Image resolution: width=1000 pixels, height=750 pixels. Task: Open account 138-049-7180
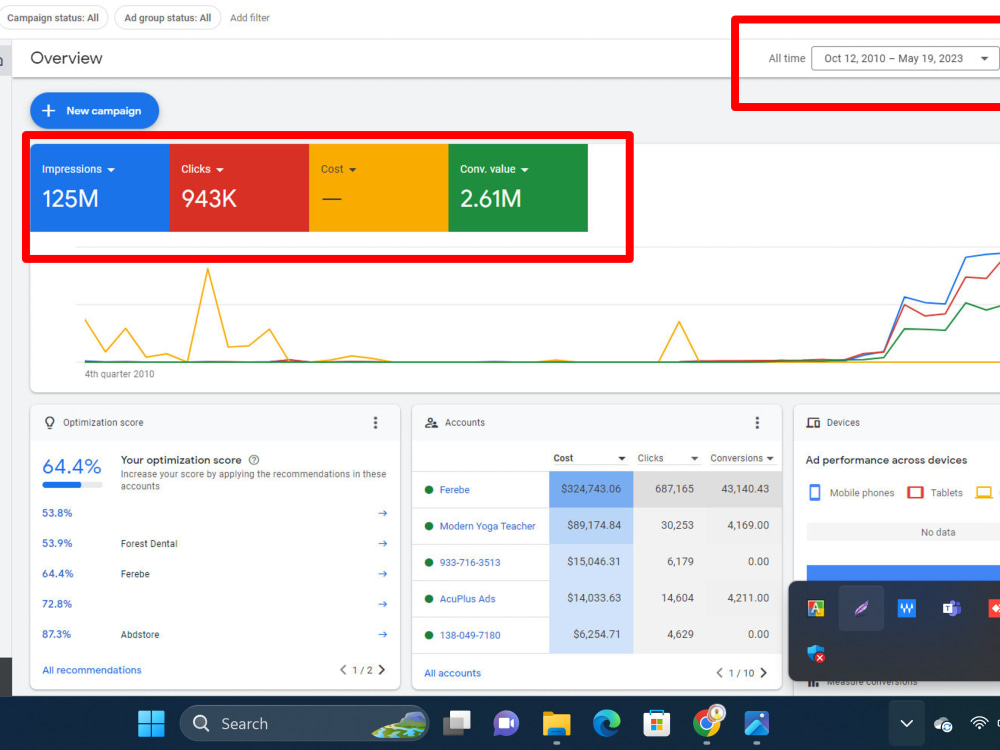click(470, 635)
